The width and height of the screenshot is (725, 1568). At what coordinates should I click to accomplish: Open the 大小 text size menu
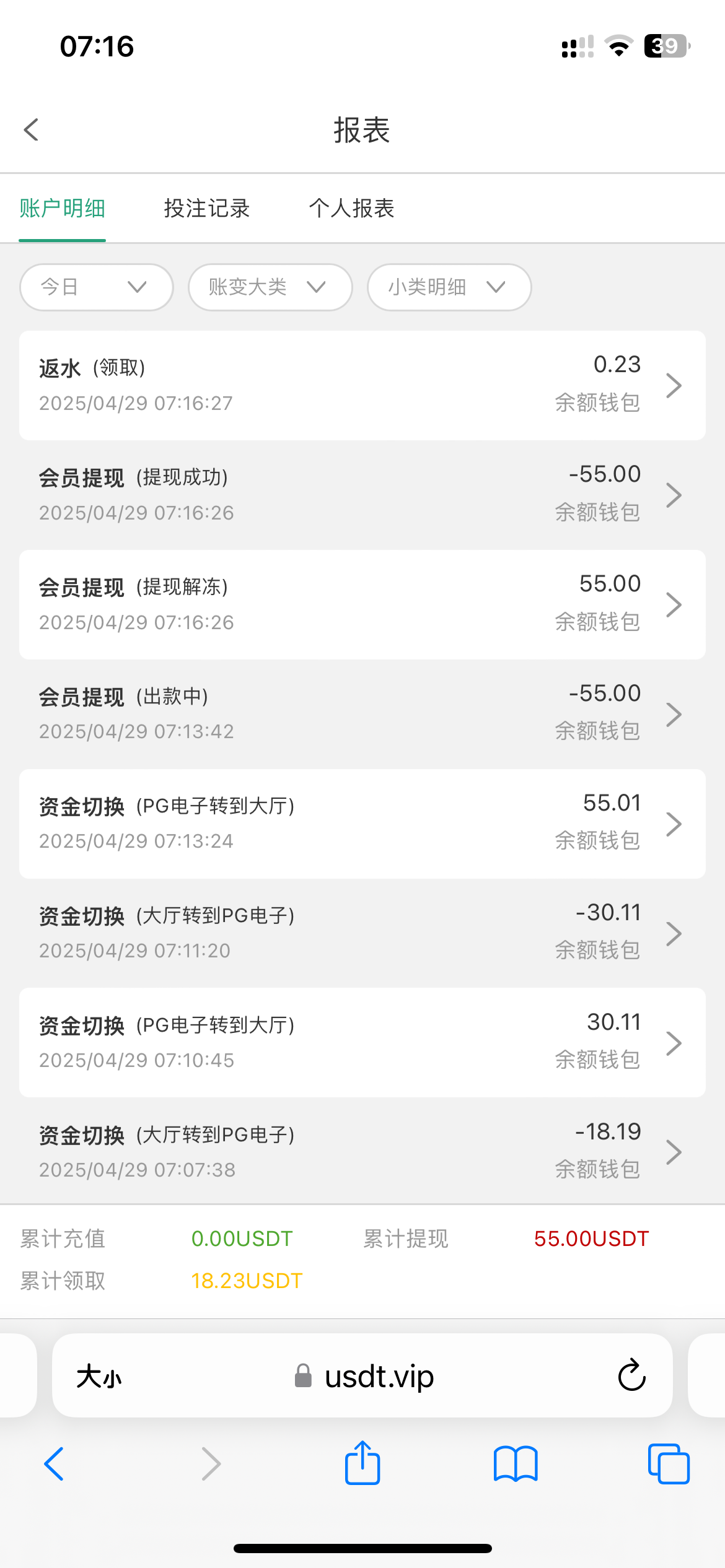(99, 1377)
